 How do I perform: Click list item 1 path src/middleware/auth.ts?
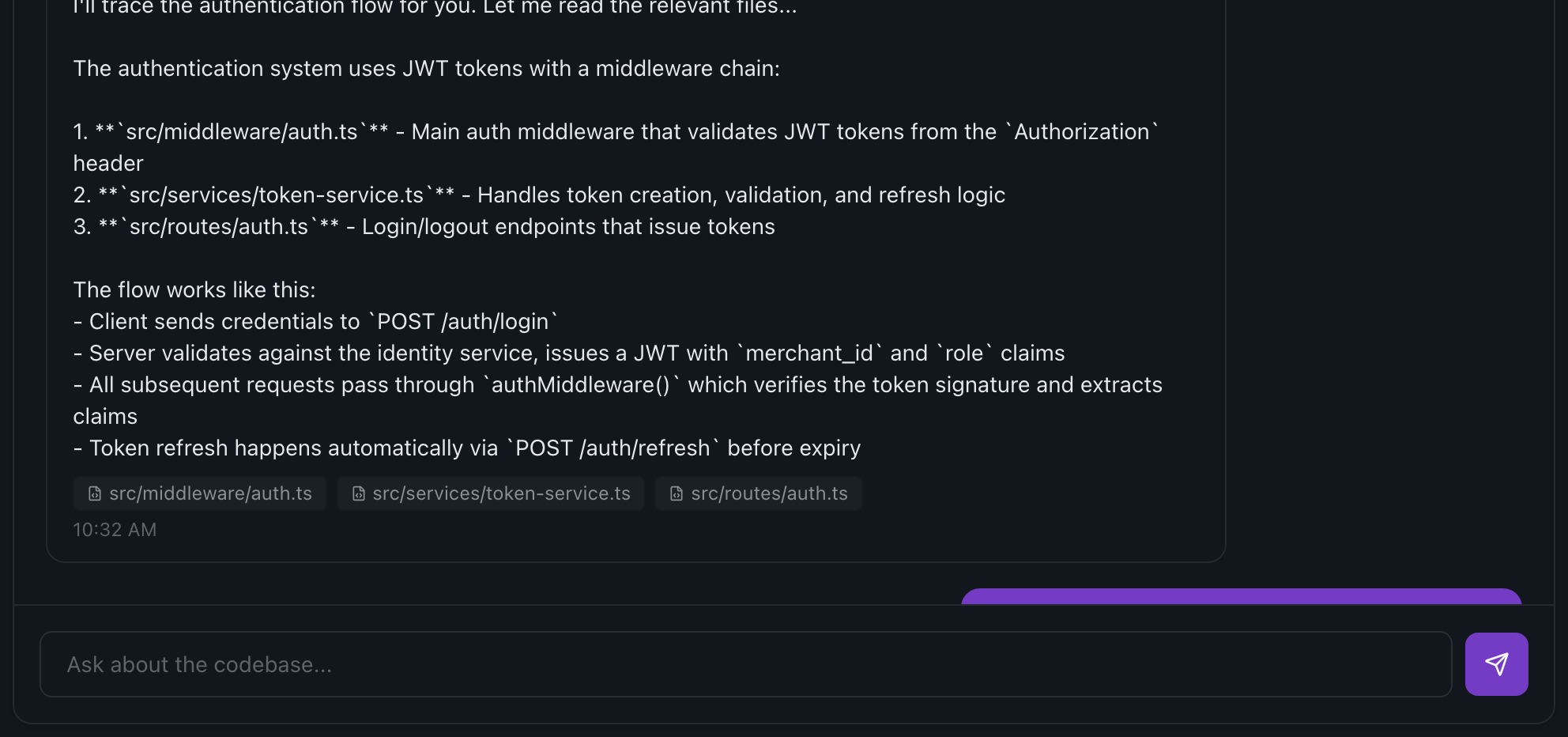click(242, 132)
